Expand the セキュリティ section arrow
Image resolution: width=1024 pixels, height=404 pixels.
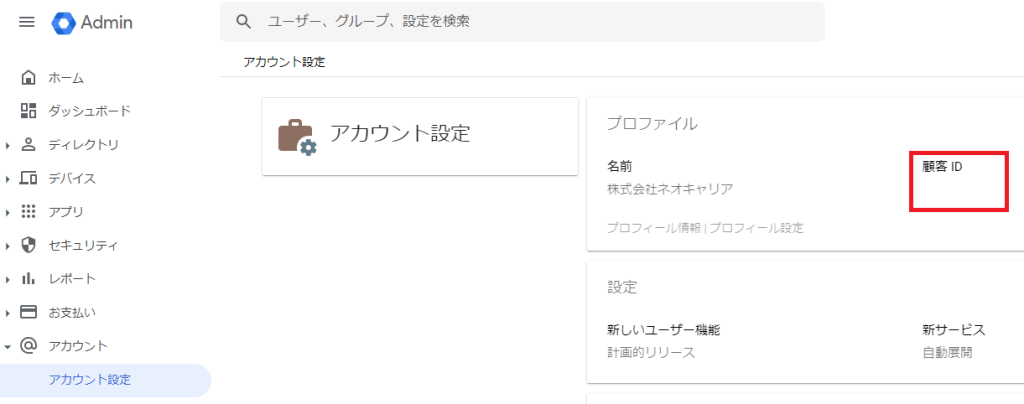pyautogui.click(x=8, y=245)
